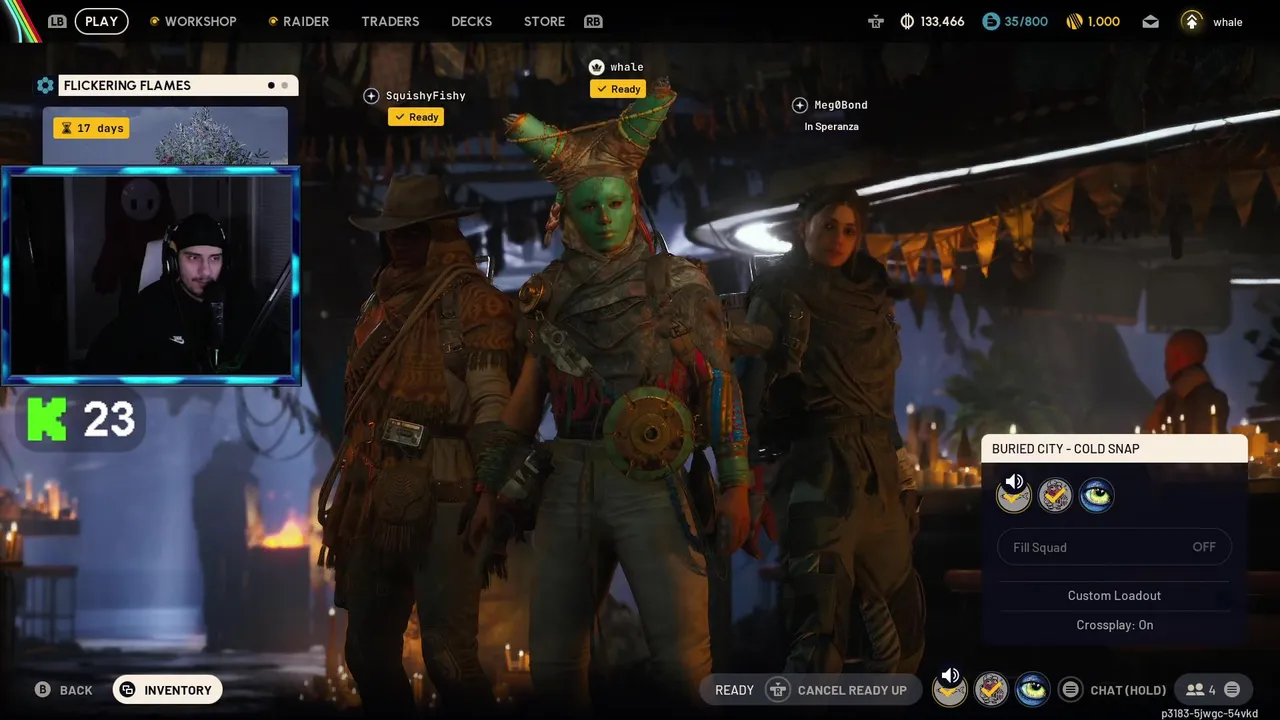Open the INVENTORY button
This screenshot has width=1280, height=720.
coord(167,690)
